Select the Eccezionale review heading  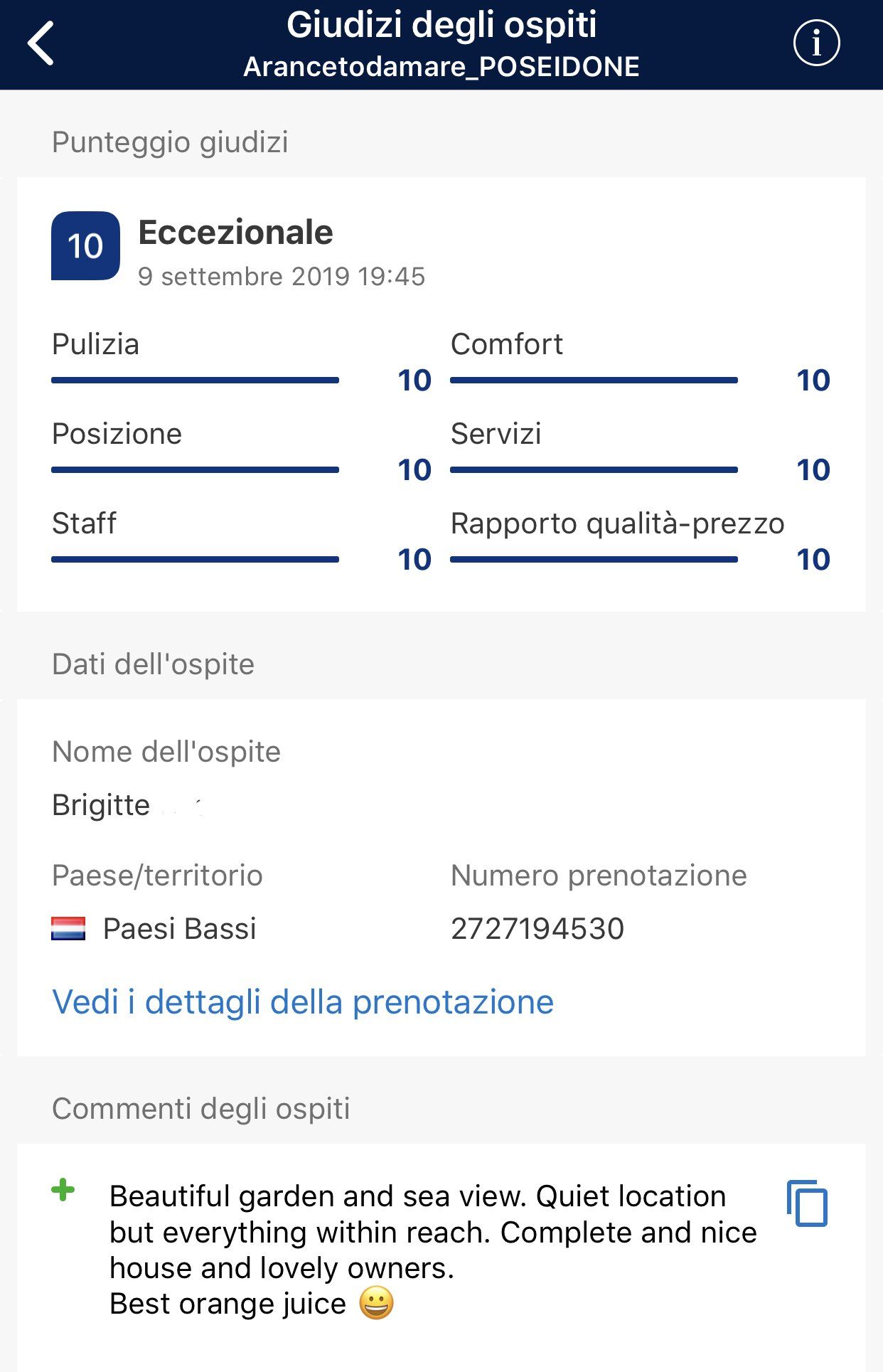click(x=235, y=233)
